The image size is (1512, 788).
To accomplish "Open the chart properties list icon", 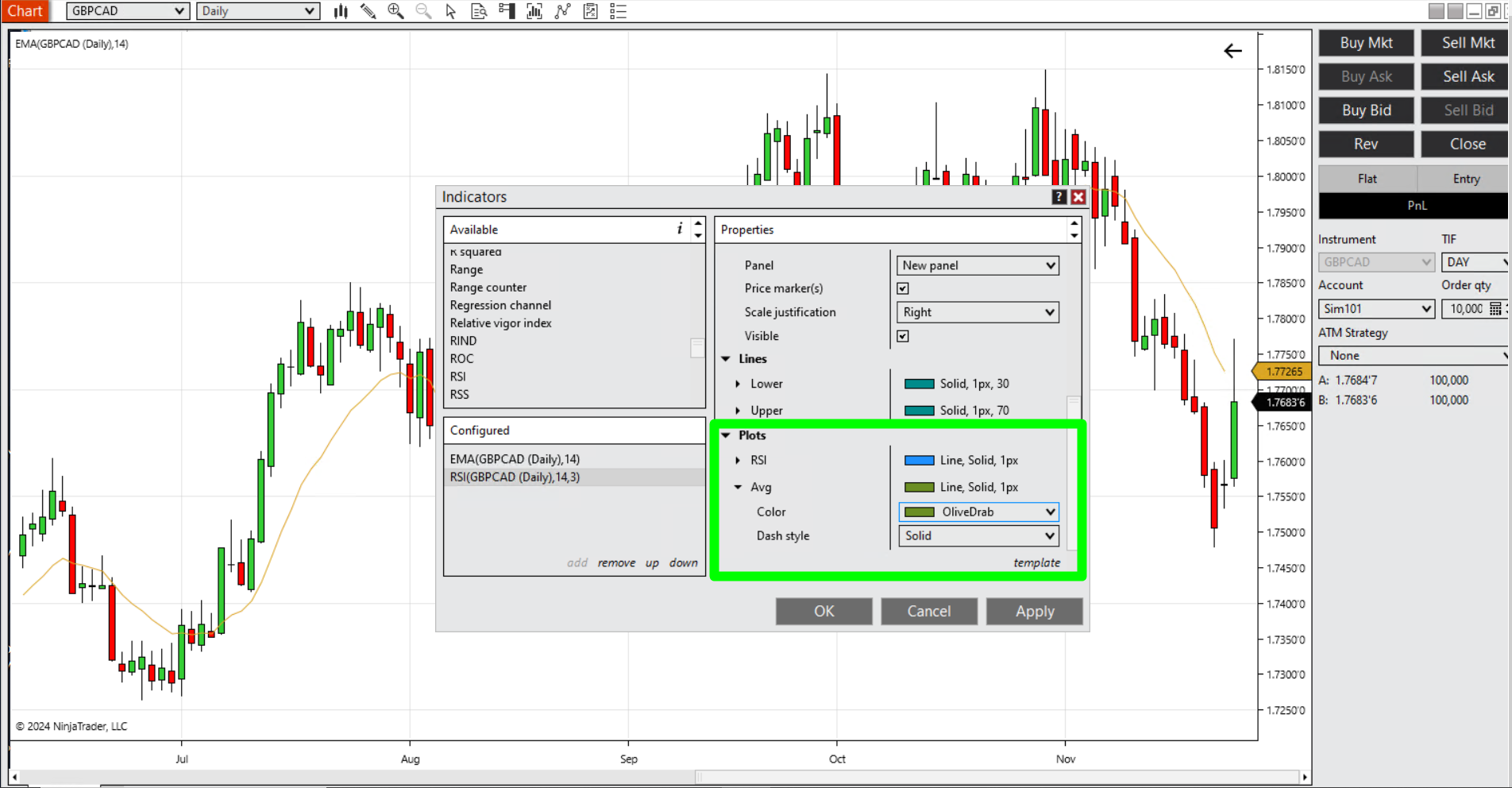I will point(619,11).
